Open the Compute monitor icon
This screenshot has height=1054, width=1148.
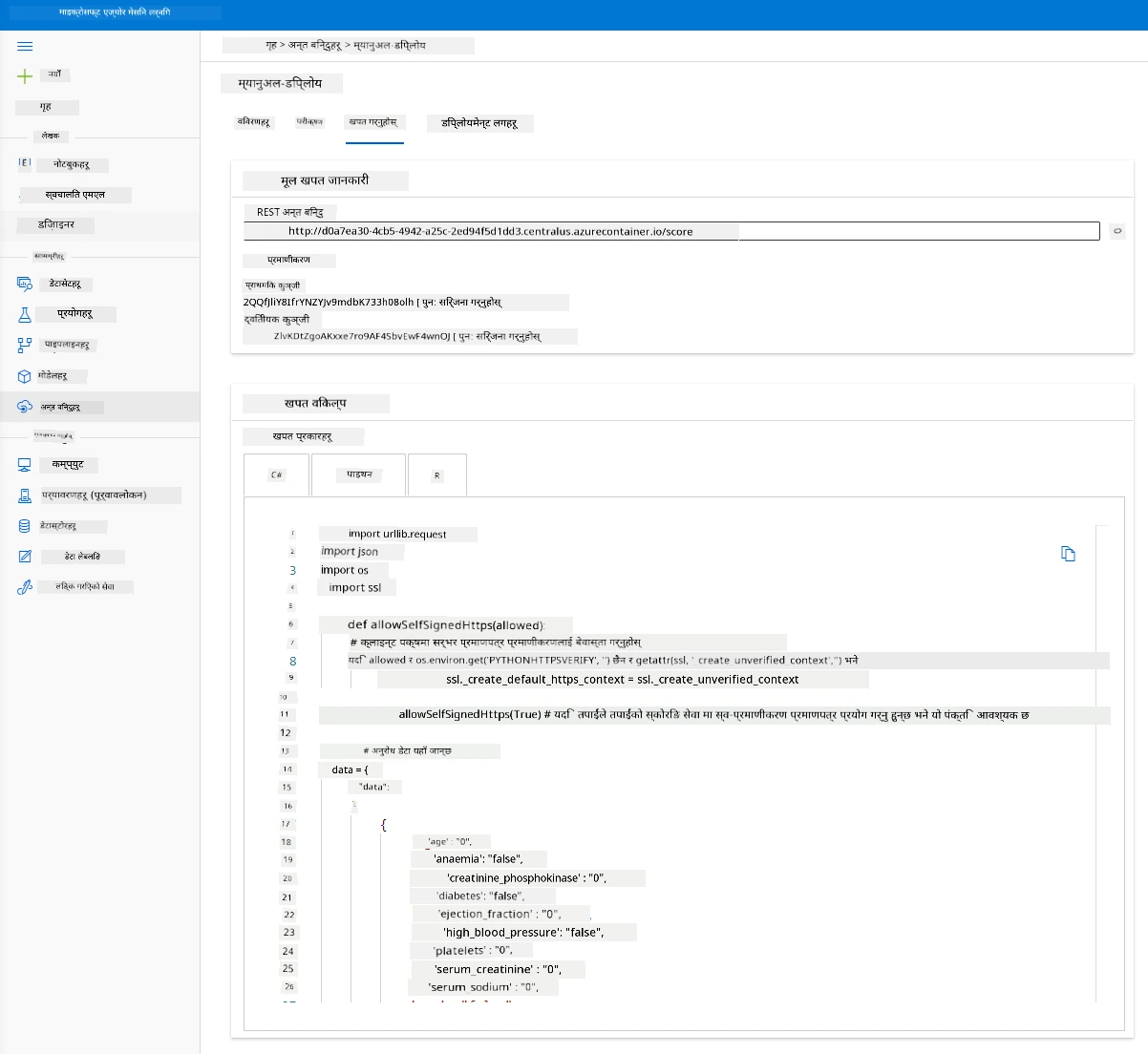(x=25, y=465)
